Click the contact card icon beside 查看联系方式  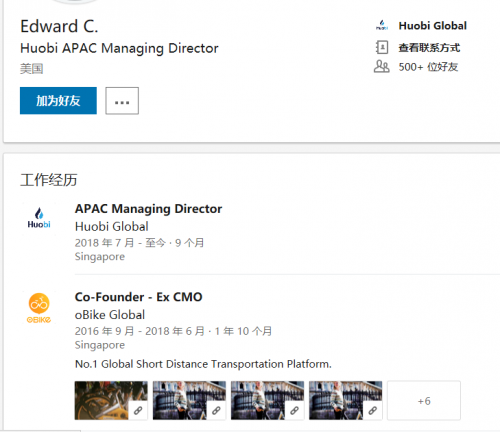(x=382, y=47)
